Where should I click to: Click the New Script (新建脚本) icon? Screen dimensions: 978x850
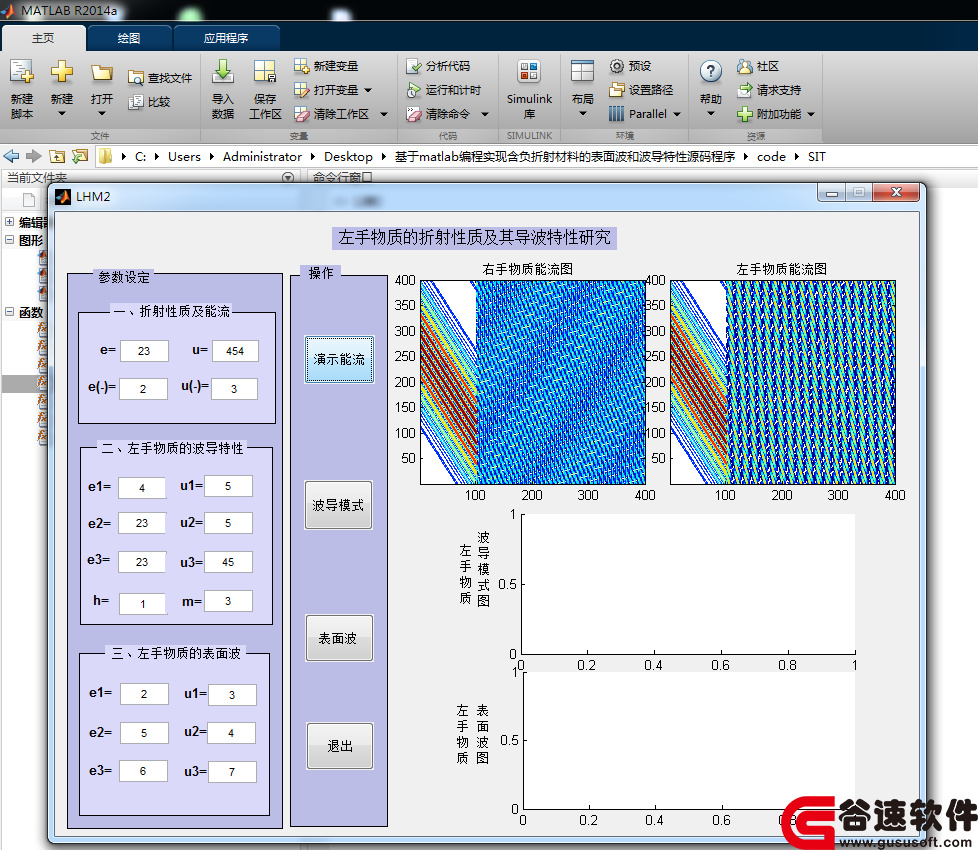[22, 72]
